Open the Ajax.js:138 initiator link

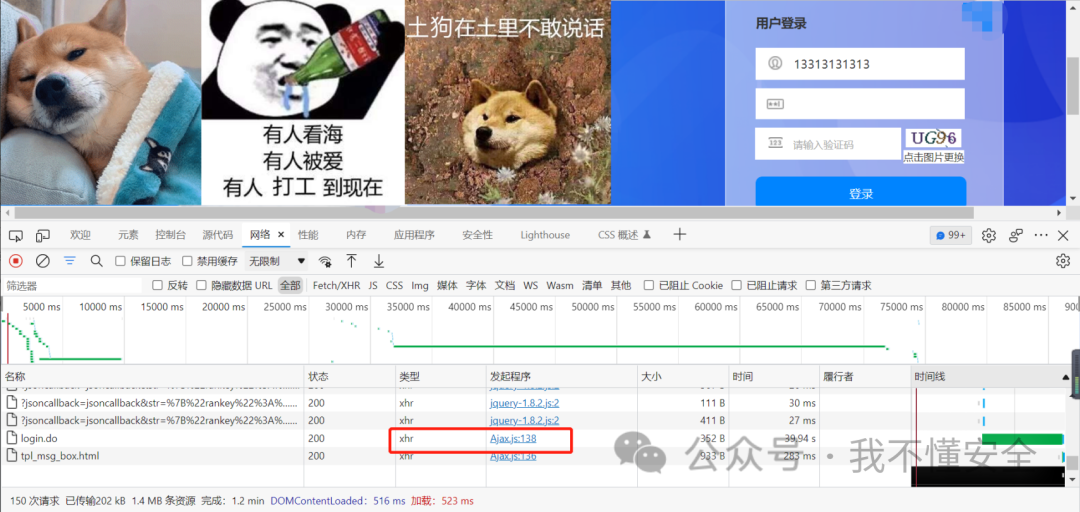(512, 438)
